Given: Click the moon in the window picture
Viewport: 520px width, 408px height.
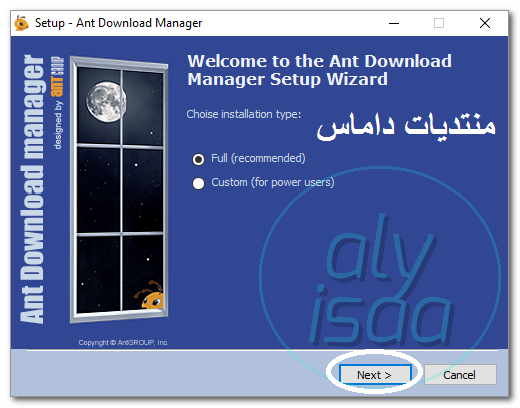Looking at the screenshot, I should [x=106, y=102].
